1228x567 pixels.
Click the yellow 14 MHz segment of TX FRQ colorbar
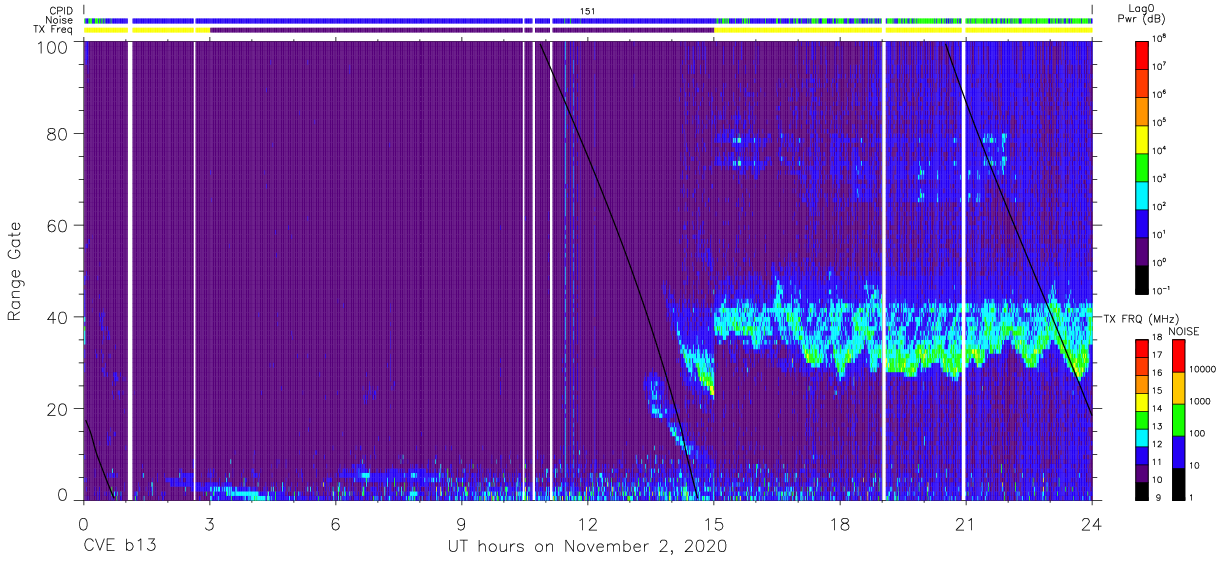click(x=1141, y=402)
